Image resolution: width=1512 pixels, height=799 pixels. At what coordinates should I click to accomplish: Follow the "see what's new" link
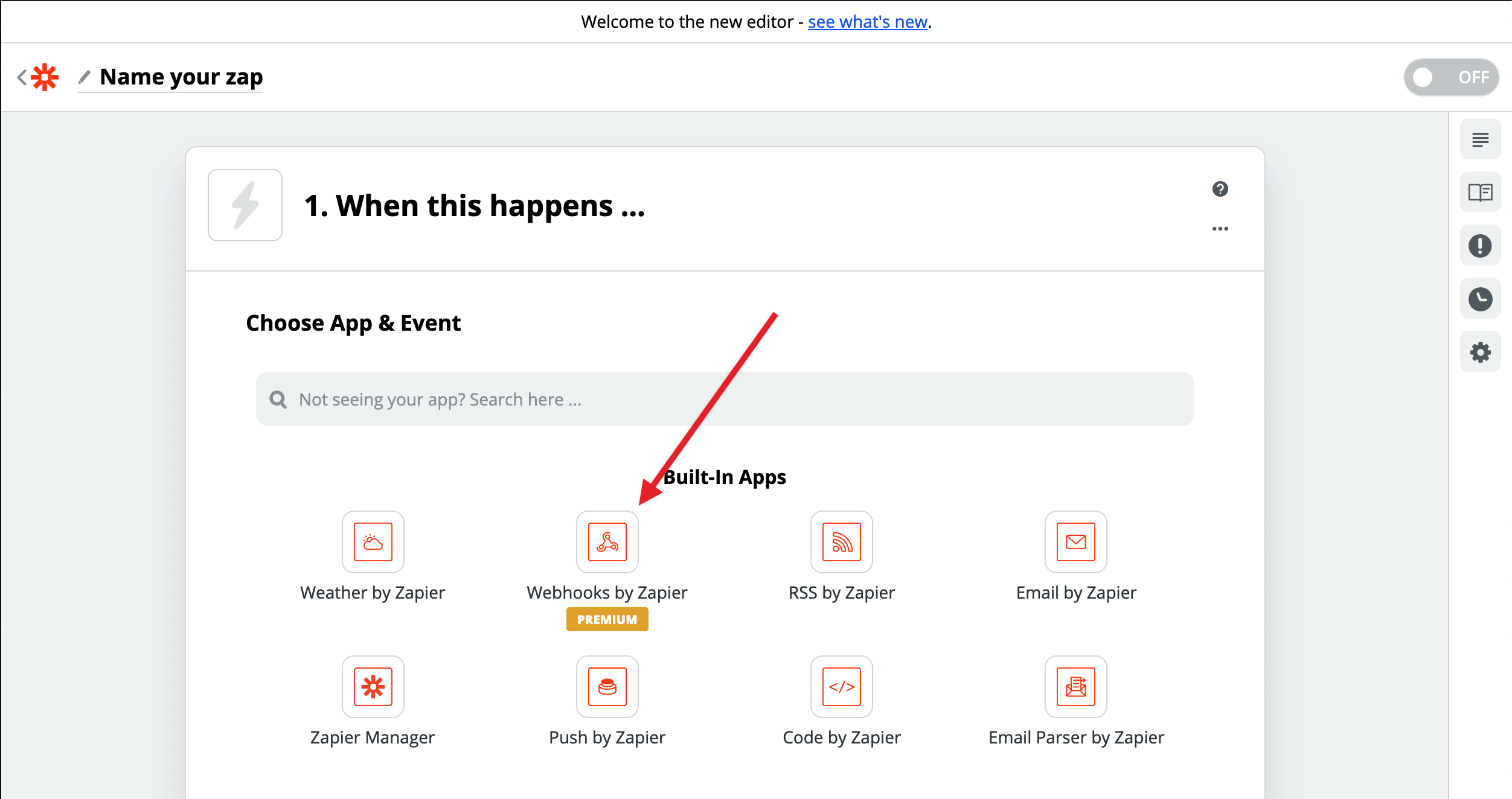click(867, 22)
